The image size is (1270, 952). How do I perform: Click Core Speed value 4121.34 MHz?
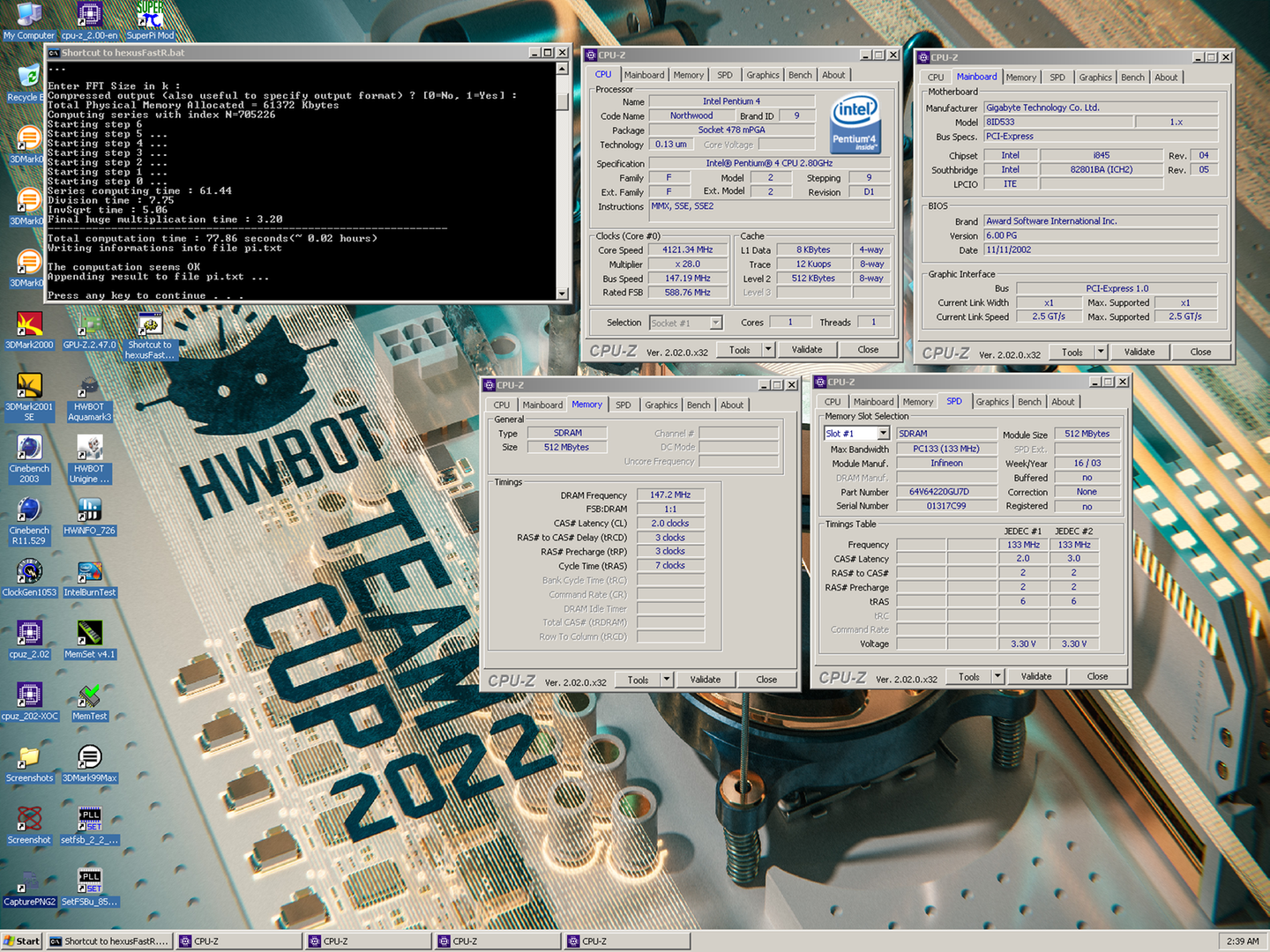point(687,250)
